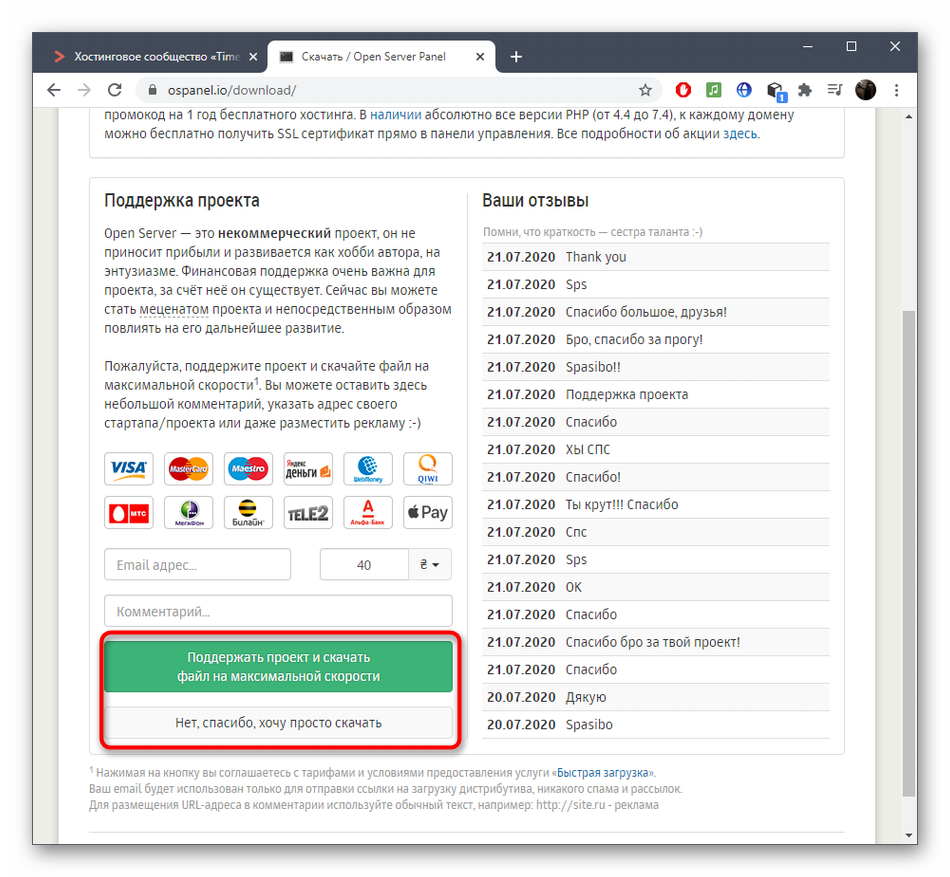
Task: Choose QIWI payment icon
Action: pos(428,468)
